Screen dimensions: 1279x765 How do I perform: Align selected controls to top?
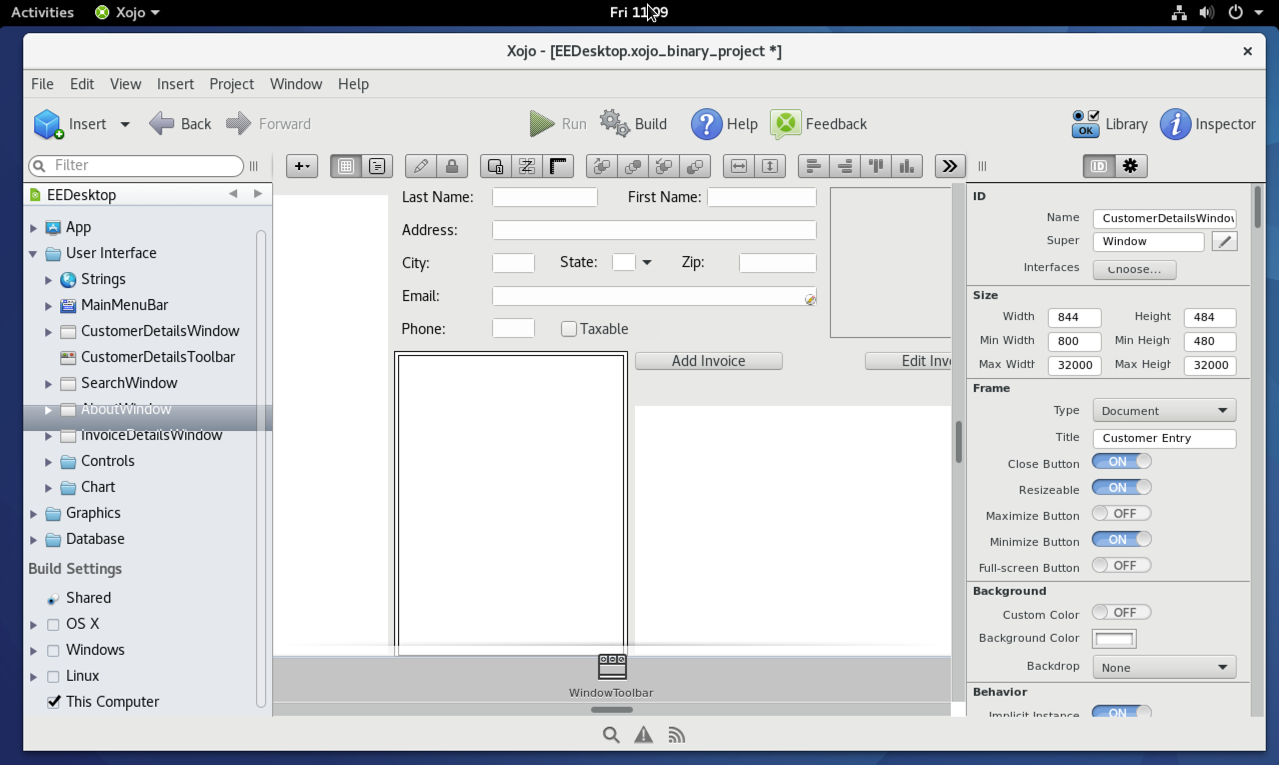click(876, 166)
